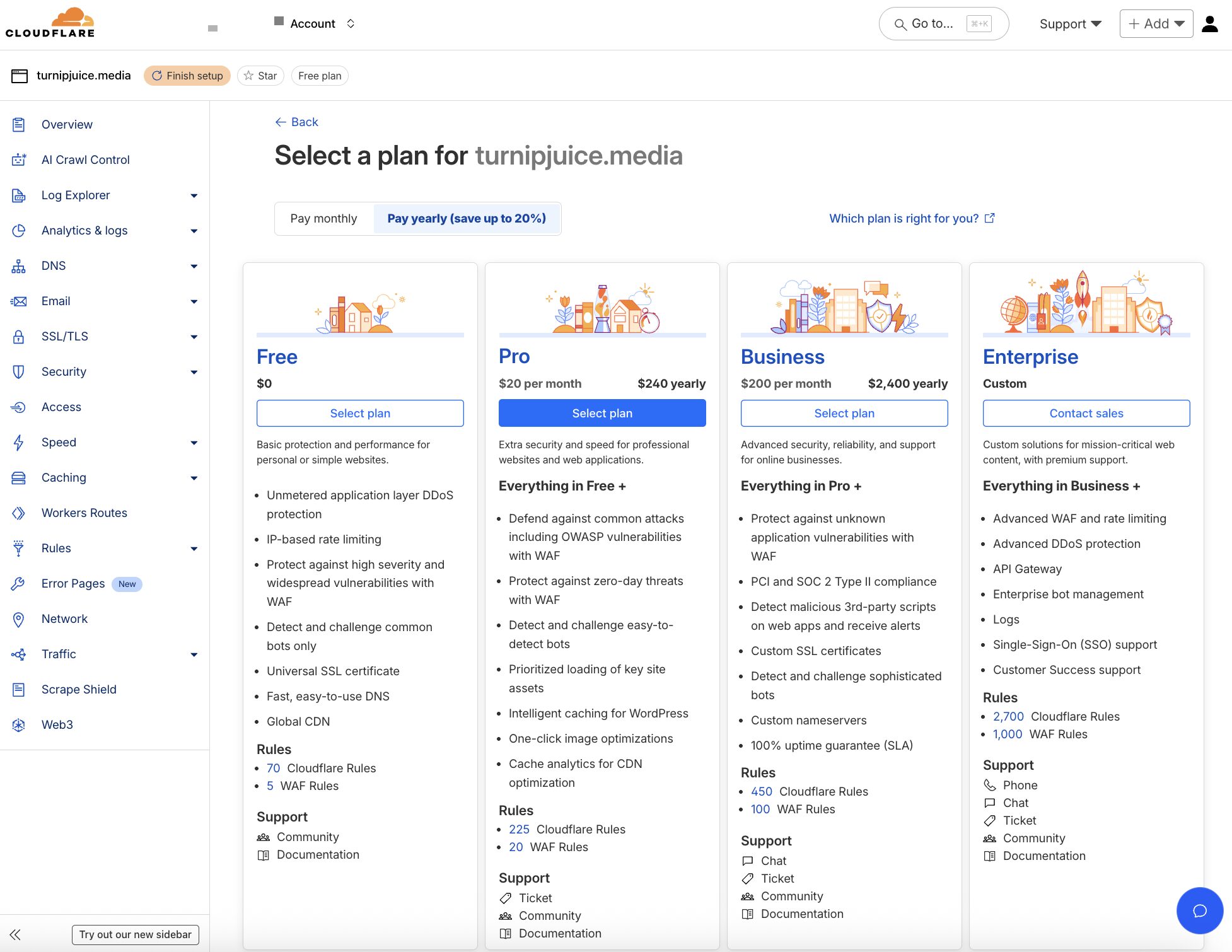Click Contact sales for Enterprise
Viewport: 1232px width, 952px height.
click(x=1086, y=413)
